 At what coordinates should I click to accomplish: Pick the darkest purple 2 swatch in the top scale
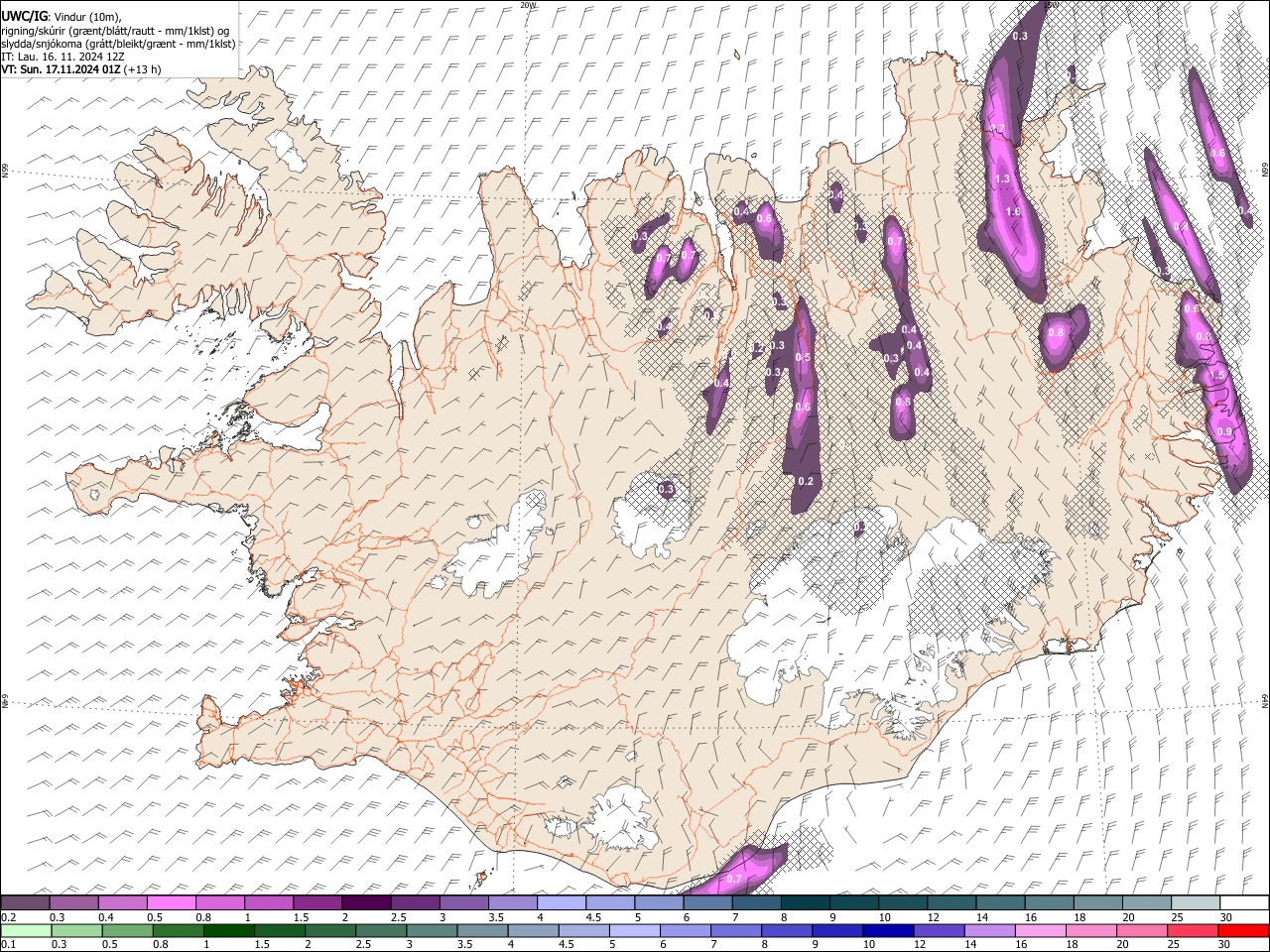[x=366, y=902]
